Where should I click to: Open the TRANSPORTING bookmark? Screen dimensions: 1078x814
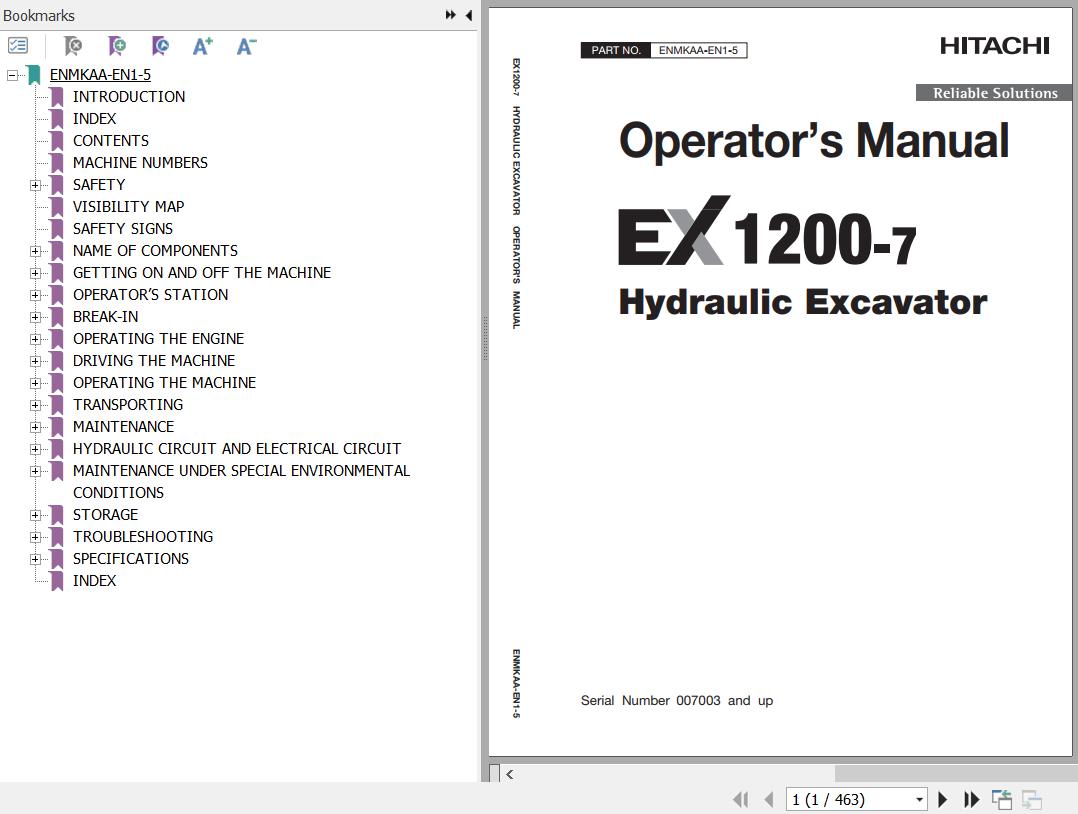[128, 405]
